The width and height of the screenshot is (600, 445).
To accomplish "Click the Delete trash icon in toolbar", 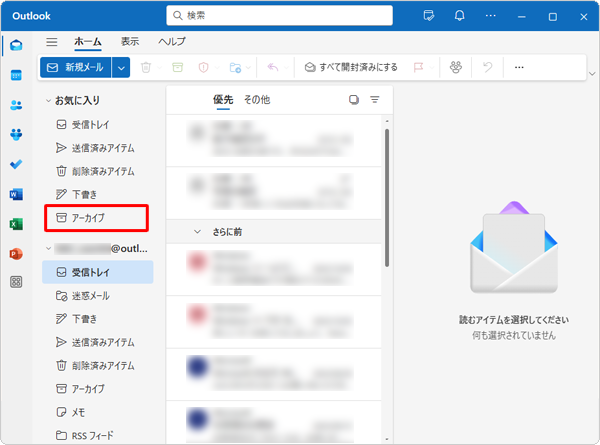I will tap(146, 68).
